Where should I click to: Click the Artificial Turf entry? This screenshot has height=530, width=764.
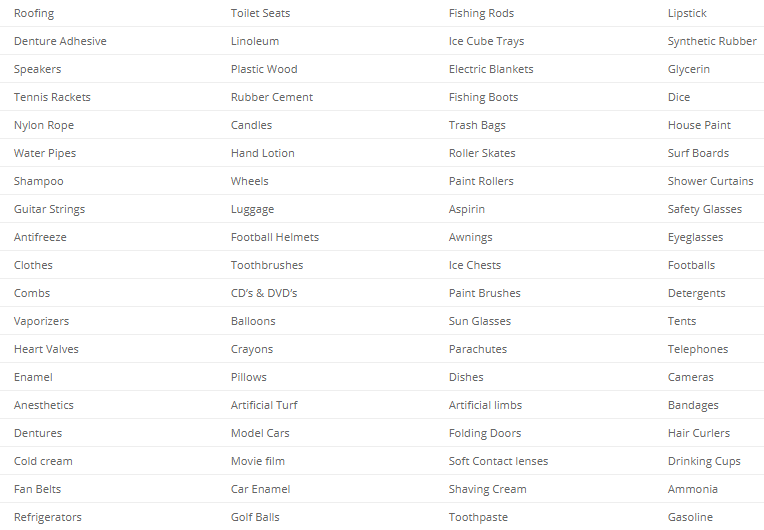264,405
